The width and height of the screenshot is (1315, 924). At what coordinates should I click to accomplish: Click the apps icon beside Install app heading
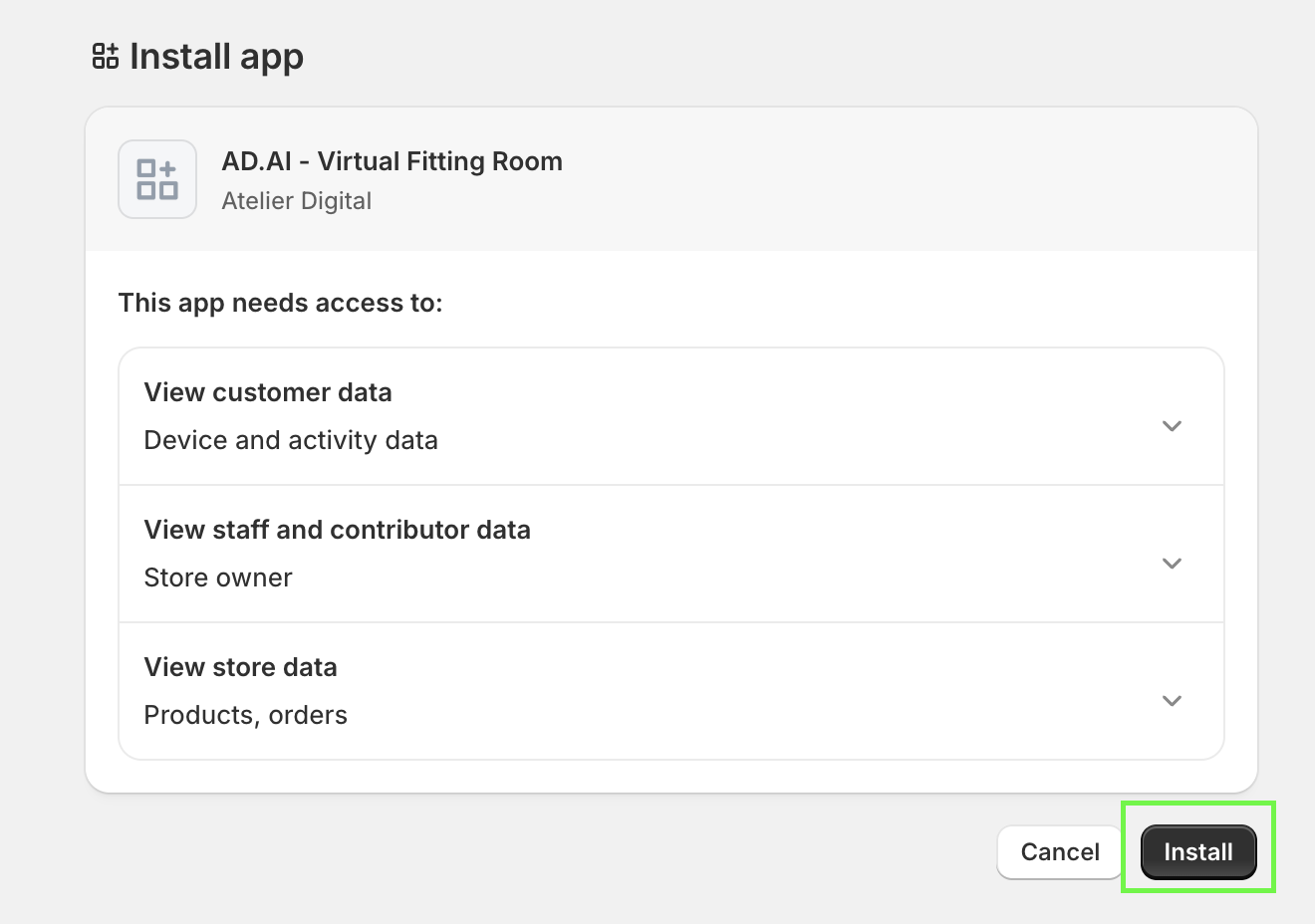106,56
